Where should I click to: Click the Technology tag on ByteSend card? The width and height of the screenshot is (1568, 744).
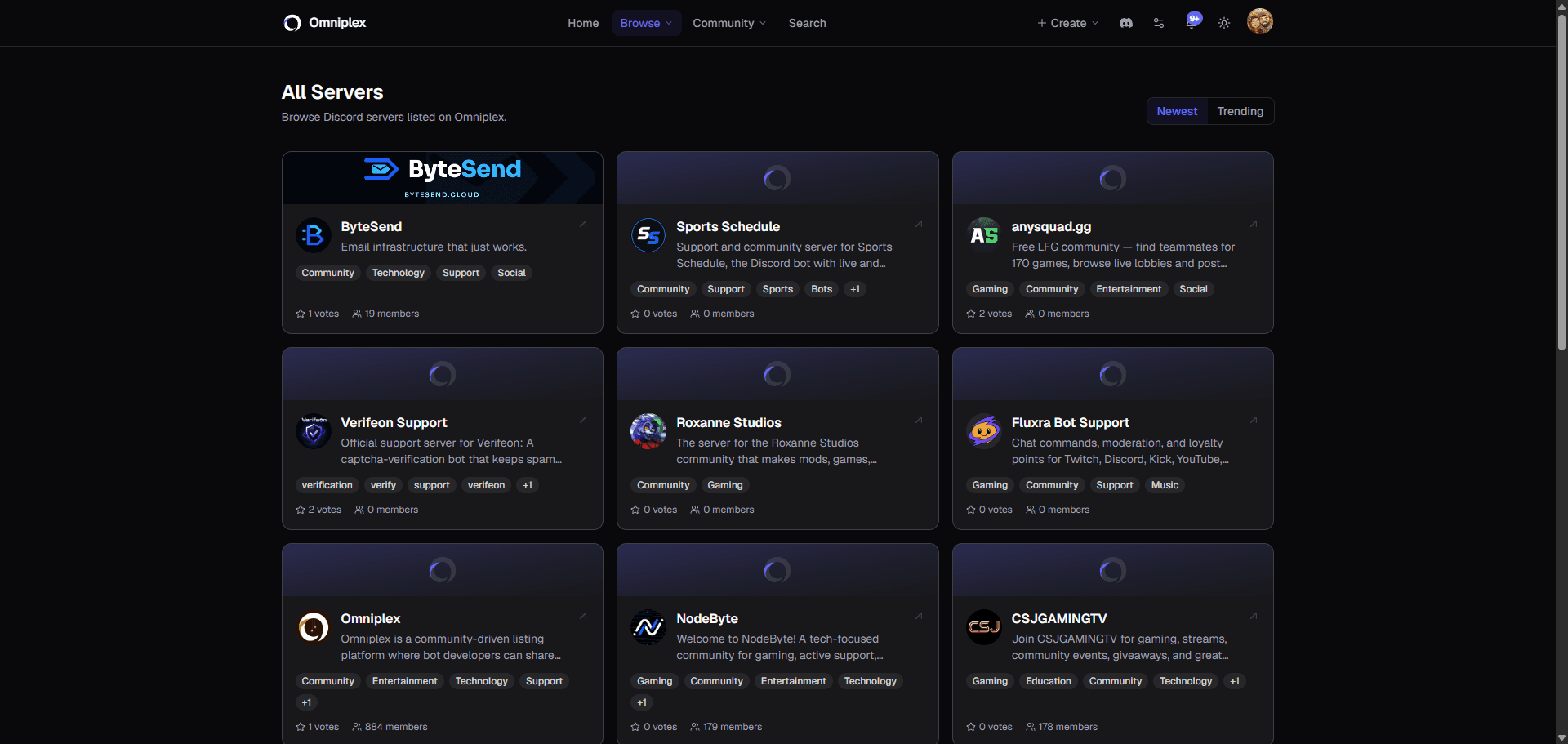(x=398, y=273)
